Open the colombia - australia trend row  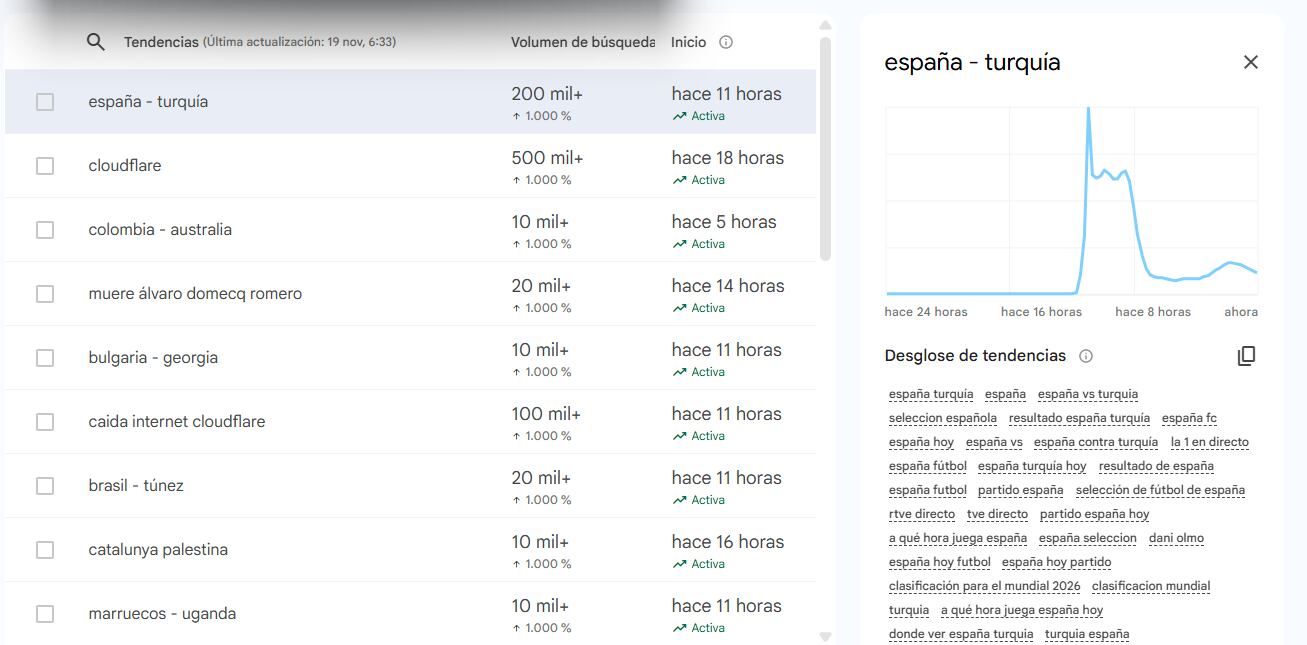click(x=160, y=230)
